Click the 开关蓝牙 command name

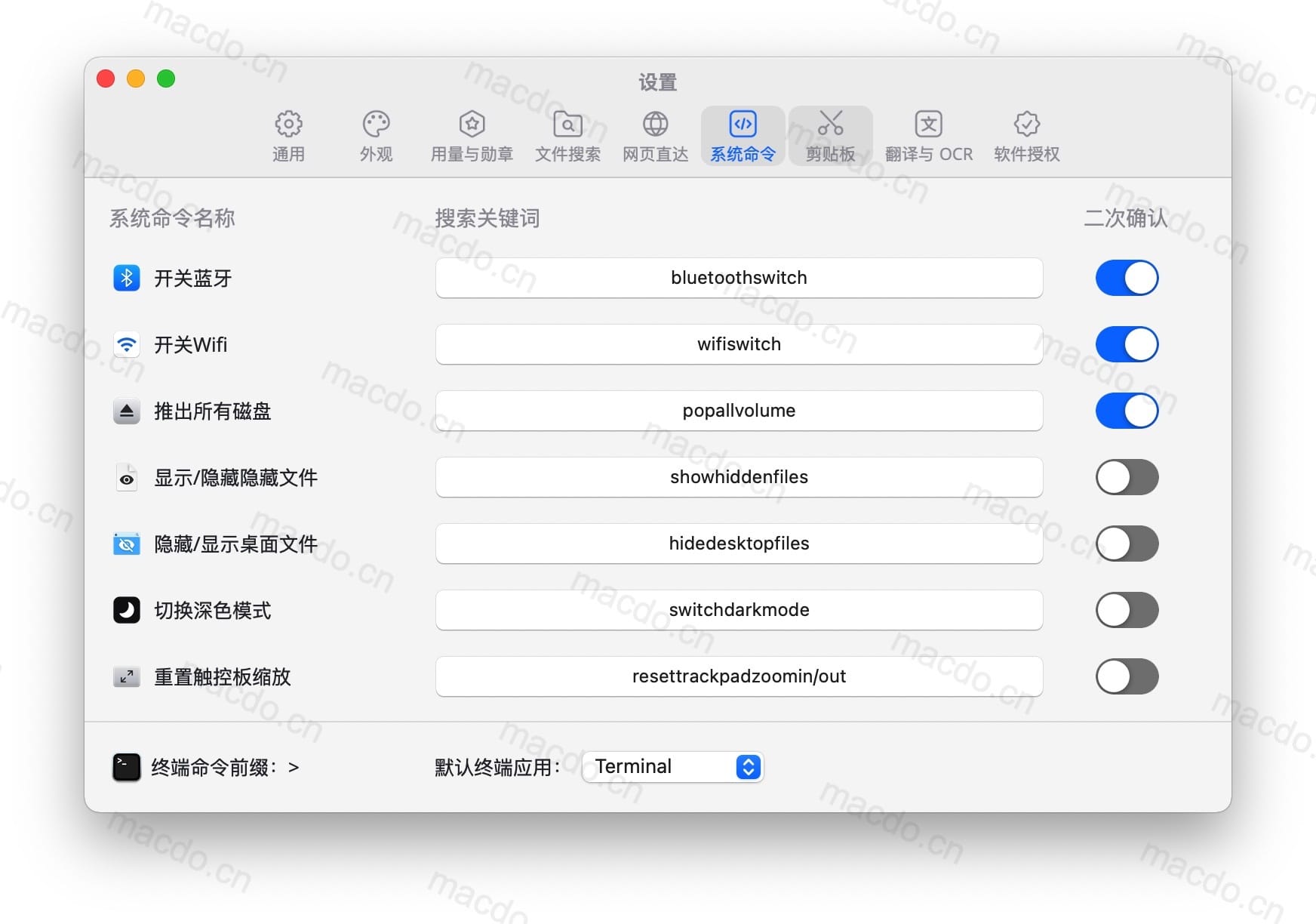[192, 279]
